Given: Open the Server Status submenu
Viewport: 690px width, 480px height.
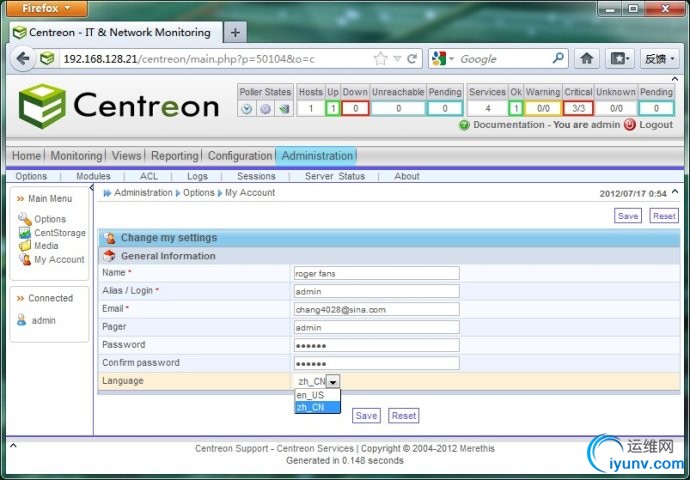Looking at the screenshot, I should (335, 176).
